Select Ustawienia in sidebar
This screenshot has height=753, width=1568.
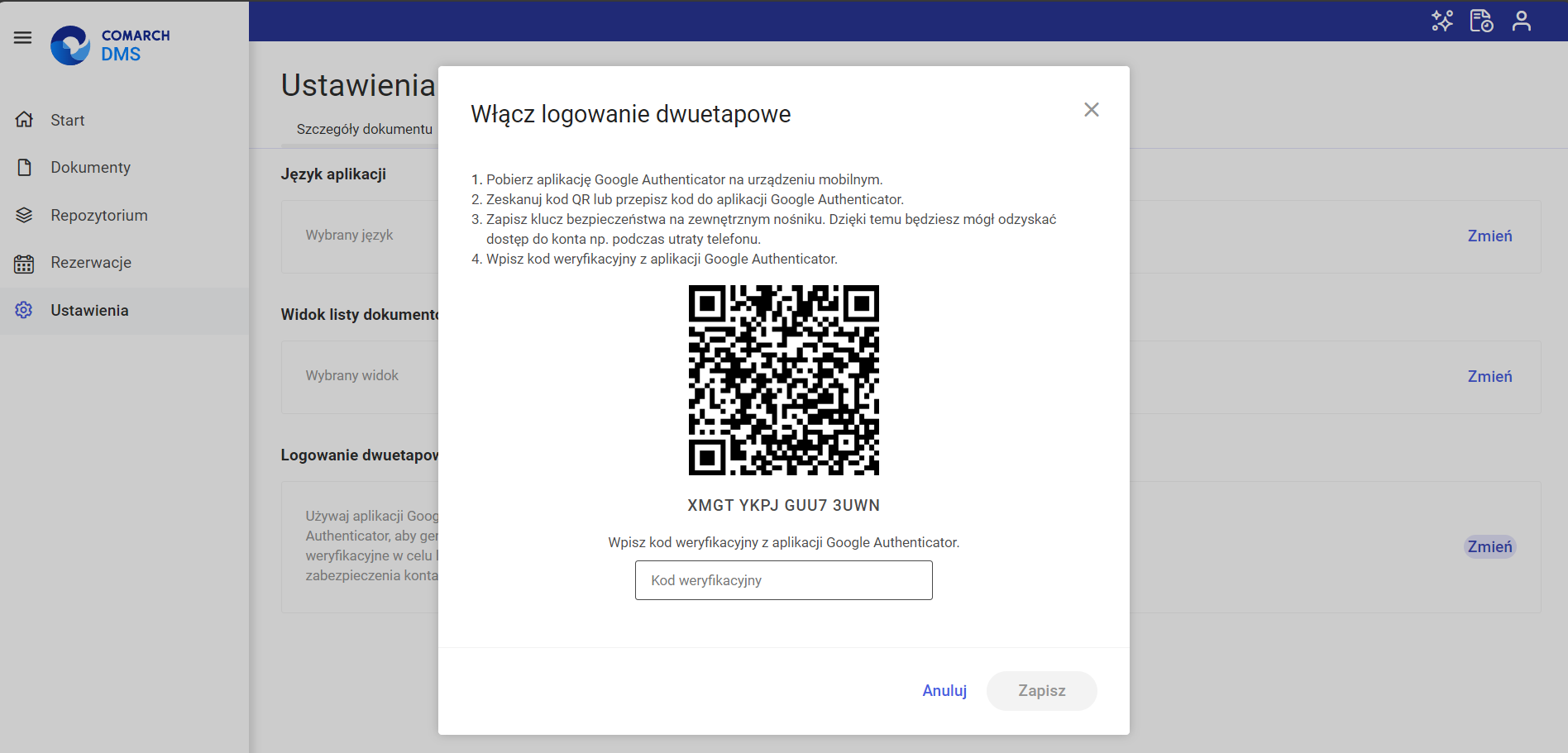(x=124, y=311)
